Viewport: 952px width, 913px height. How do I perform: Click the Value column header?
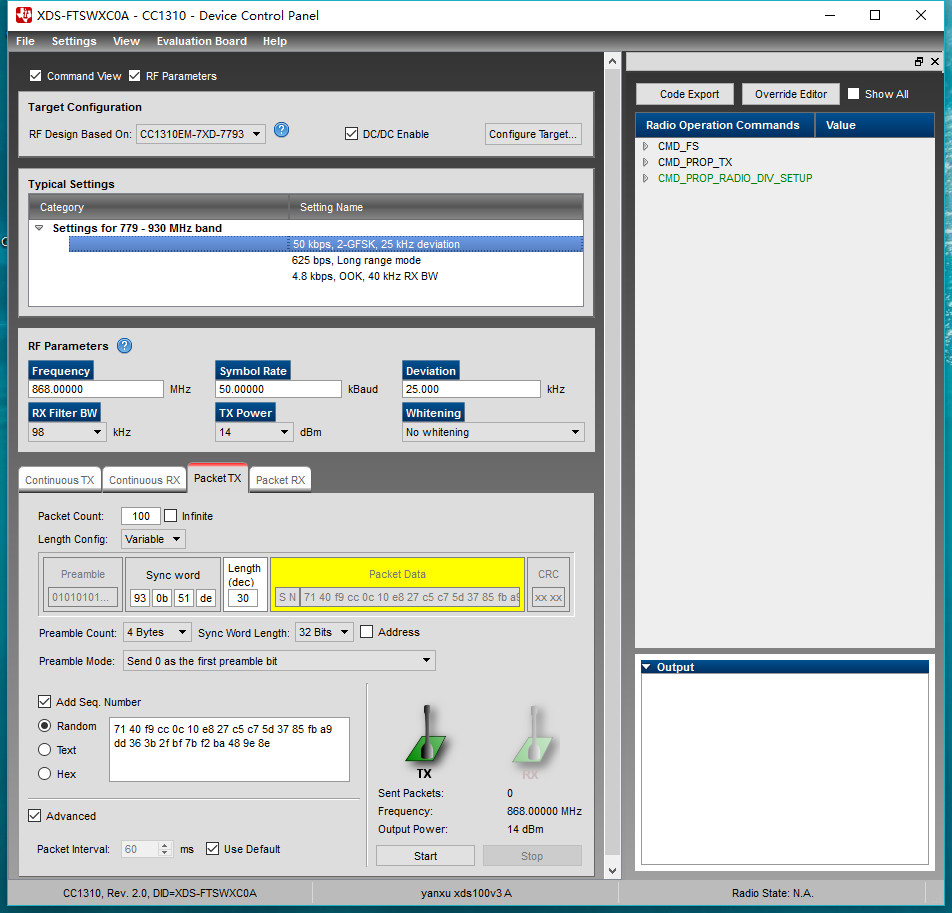874,125
